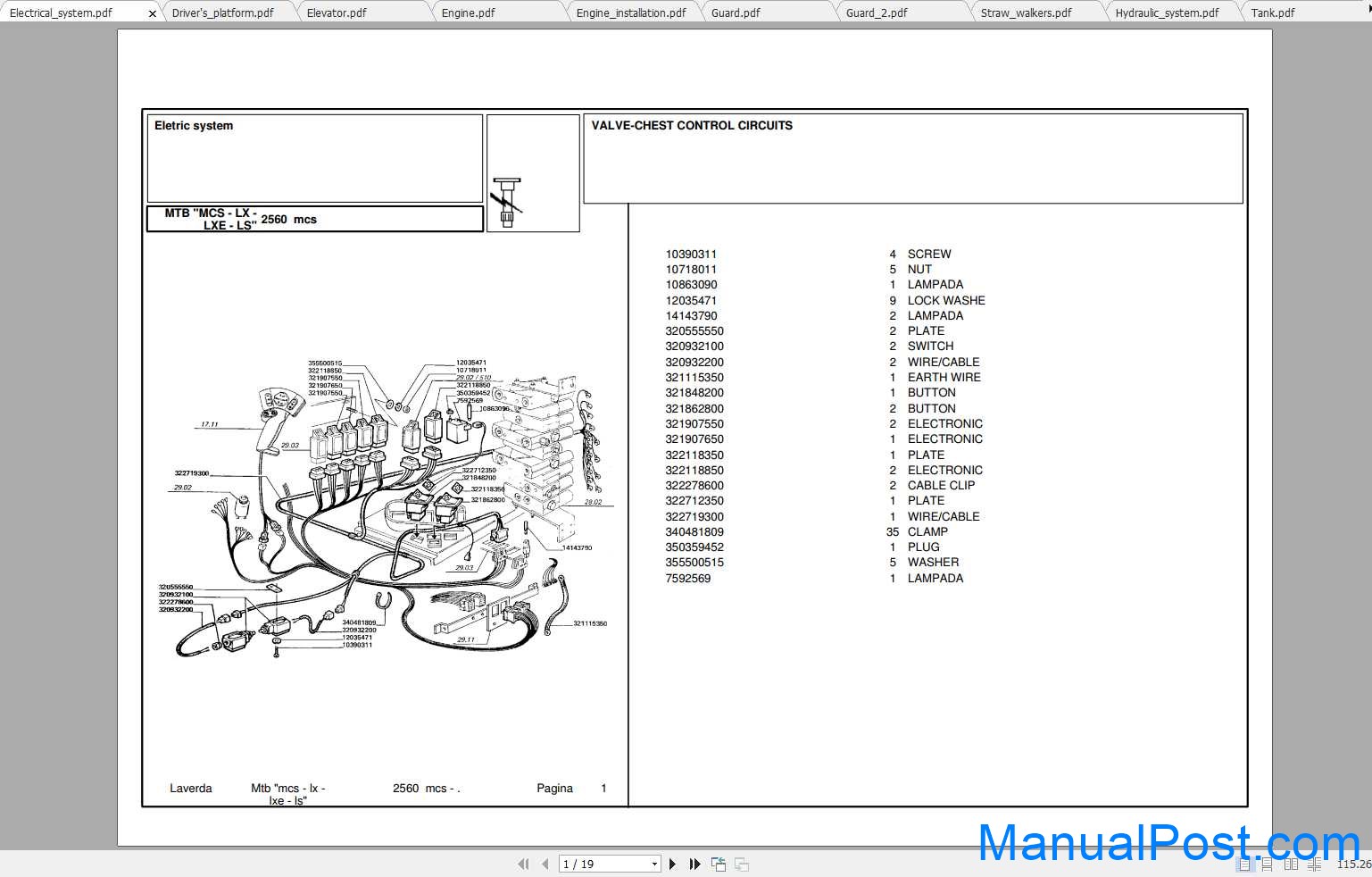Click the go-to-previous-view icon

pos(719,864)
